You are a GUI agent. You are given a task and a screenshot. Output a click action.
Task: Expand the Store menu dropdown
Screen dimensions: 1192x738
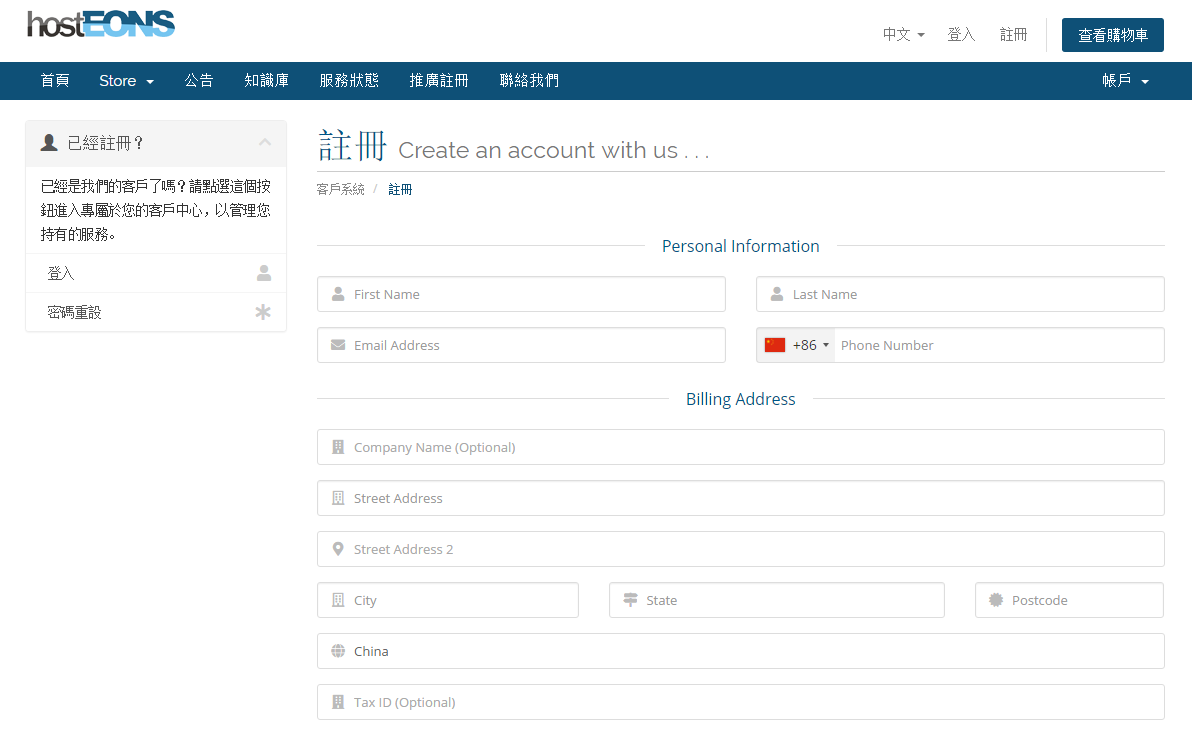coord(126,81)
